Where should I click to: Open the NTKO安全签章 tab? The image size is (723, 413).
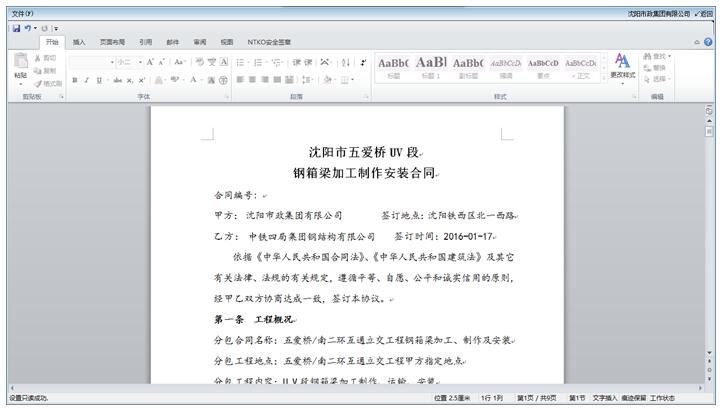point(269,42)
